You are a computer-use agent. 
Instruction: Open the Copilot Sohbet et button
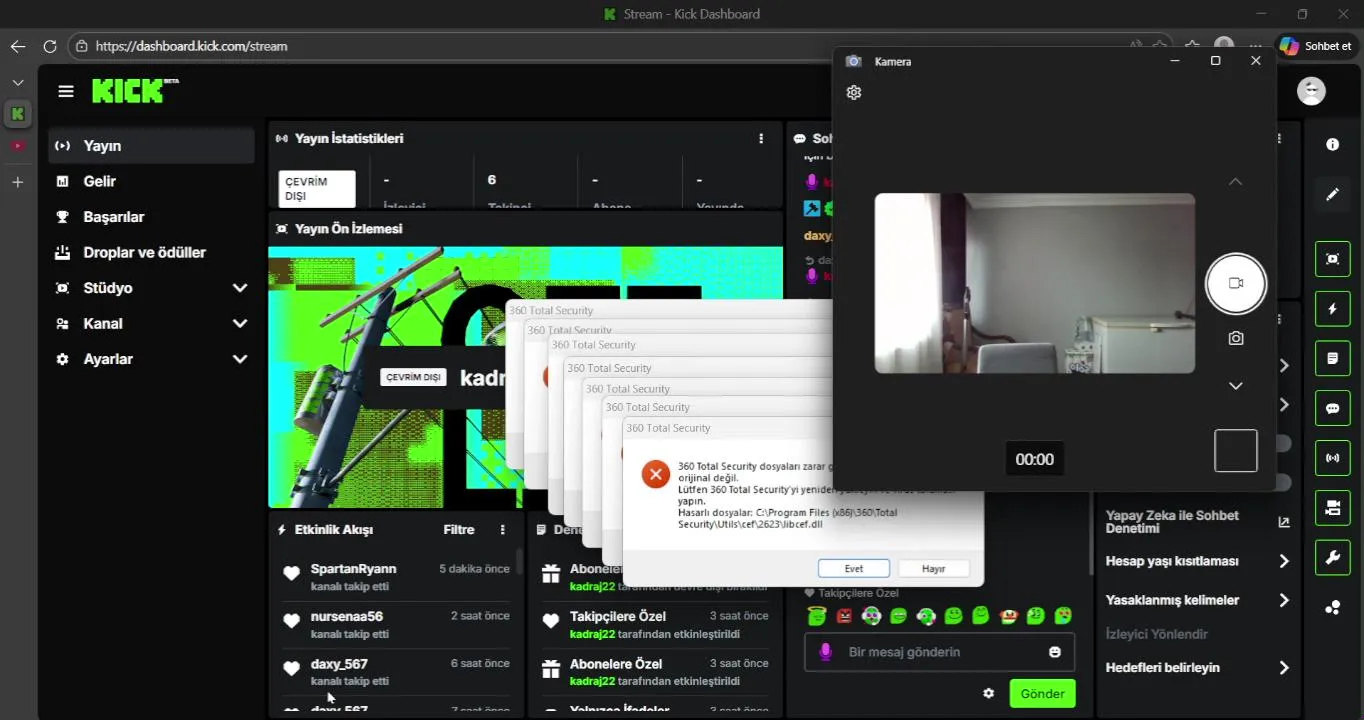click(x=1316, y=46)
